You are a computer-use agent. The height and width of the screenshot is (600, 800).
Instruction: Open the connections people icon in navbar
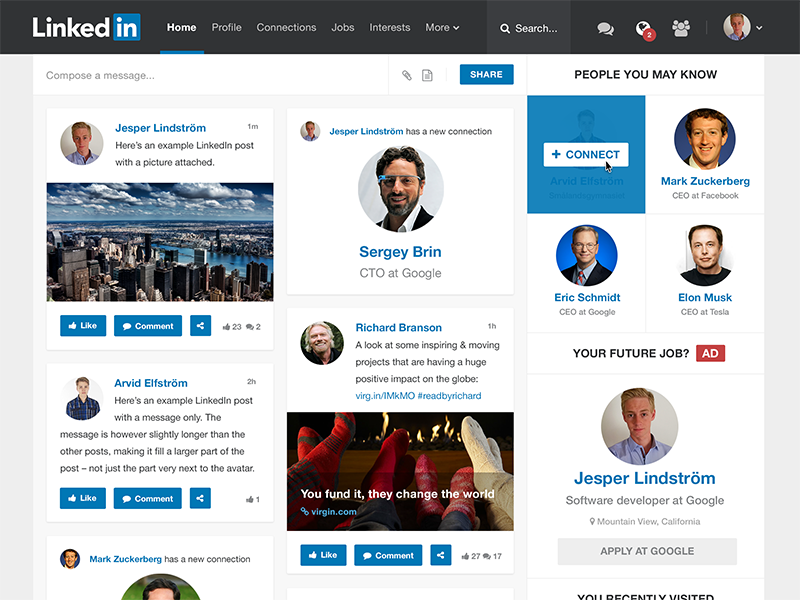coord(679,28)
